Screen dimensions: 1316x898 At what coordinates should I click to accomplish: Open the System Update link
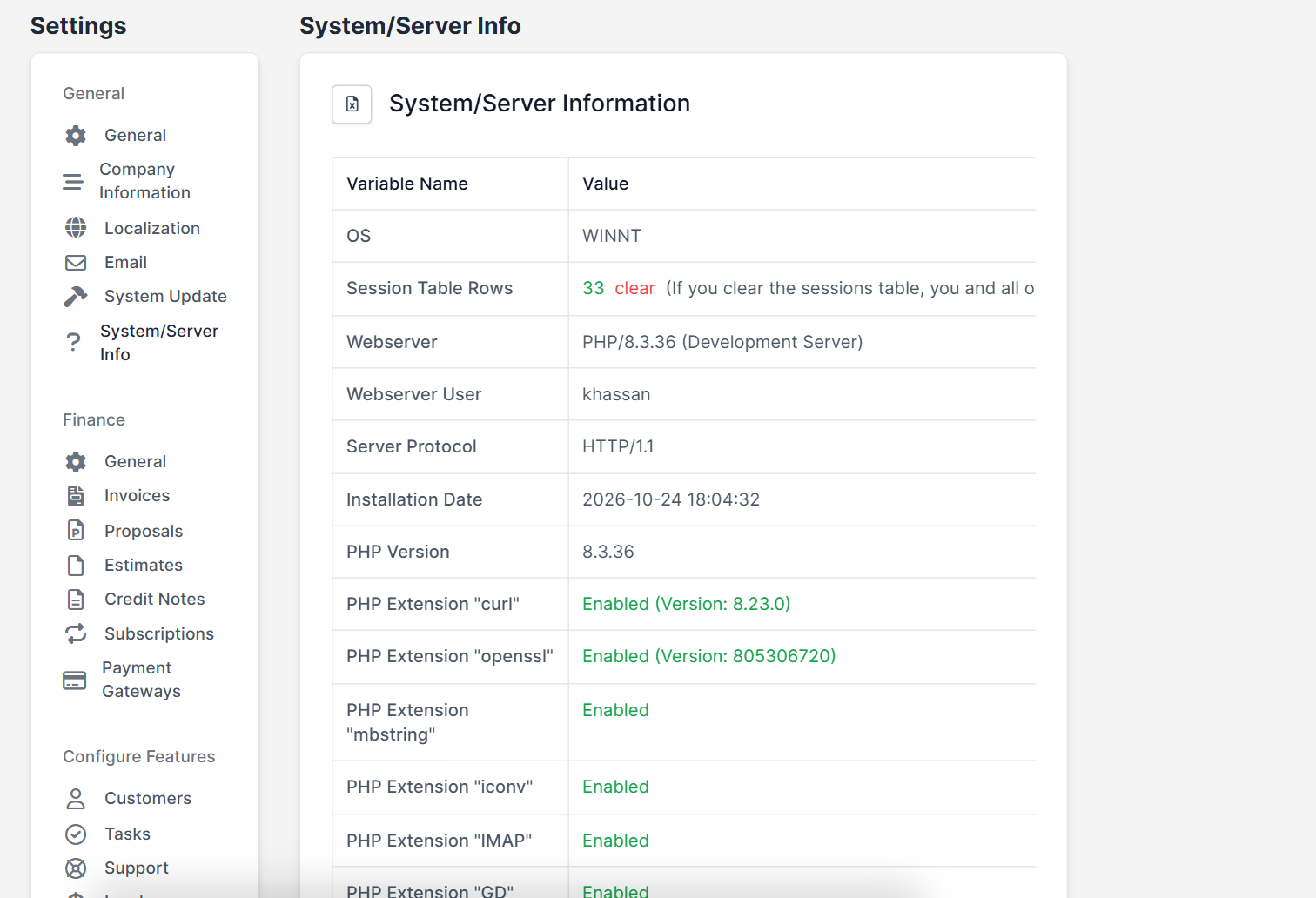pyautogui.click(x=165, y=297)
